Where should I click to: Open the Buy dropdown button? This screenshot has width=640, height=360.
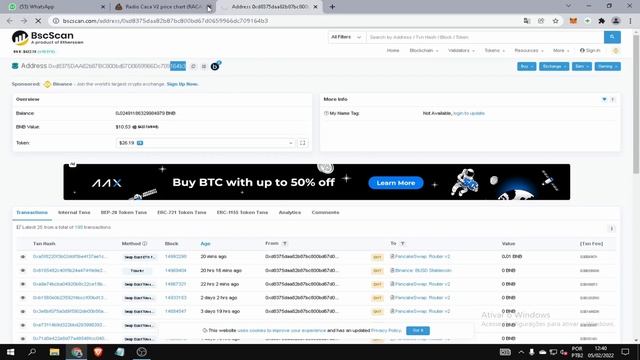[x=527, y=66]
